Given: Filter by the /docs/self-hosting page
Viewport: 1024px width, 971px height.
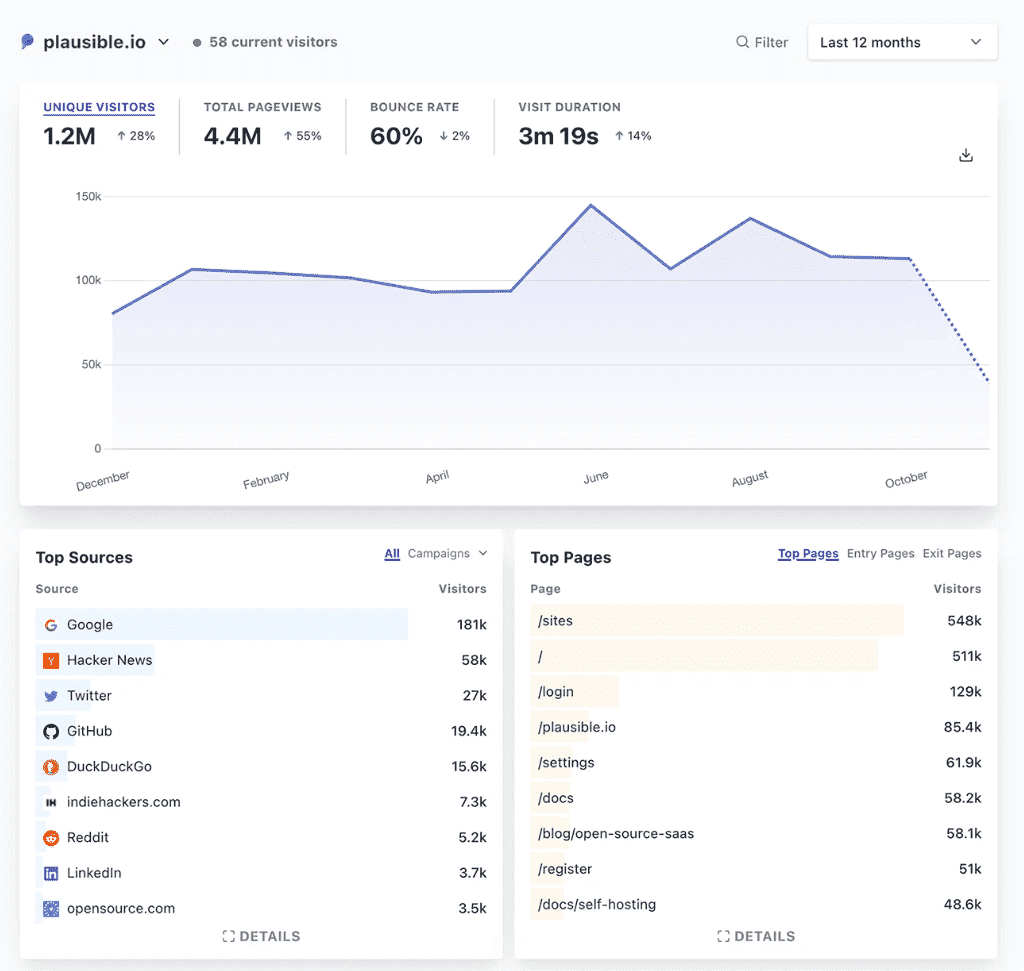Looking at the screenshot, I should click(x=597, y=904).
